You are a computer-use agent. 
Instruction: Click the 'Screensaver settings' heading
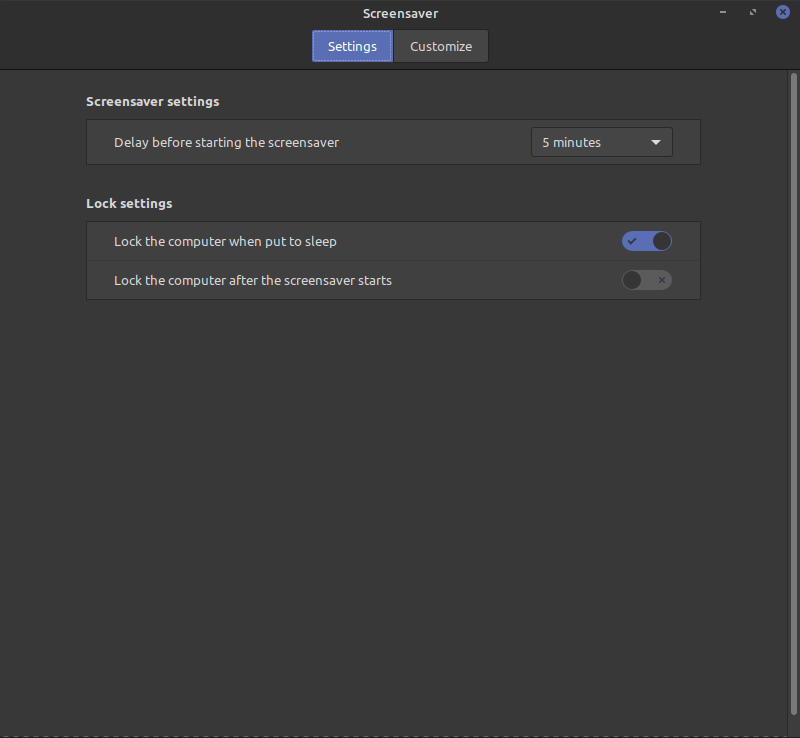tap(153, 102)
